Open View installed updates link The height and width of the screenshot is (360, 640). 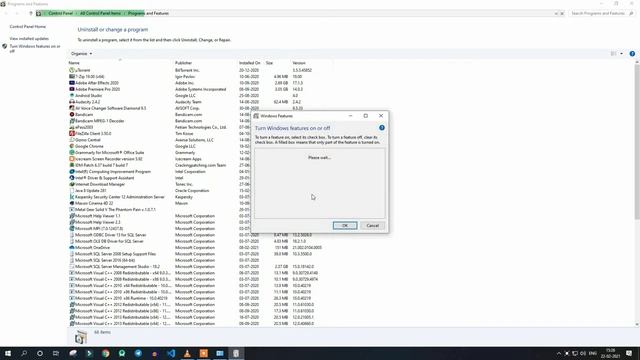point(29,38)
